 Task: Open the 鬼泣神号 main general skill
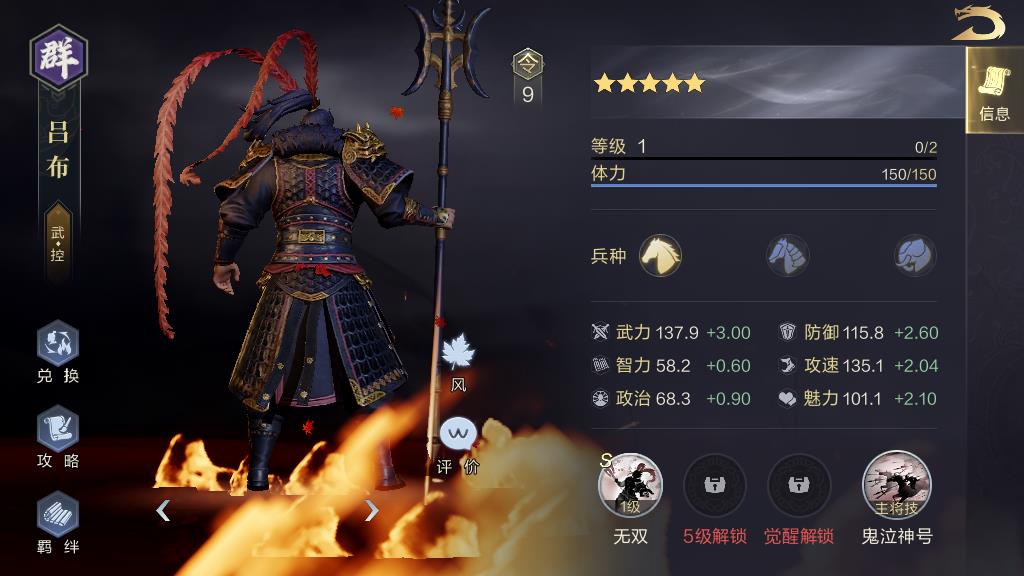(897, 485)
